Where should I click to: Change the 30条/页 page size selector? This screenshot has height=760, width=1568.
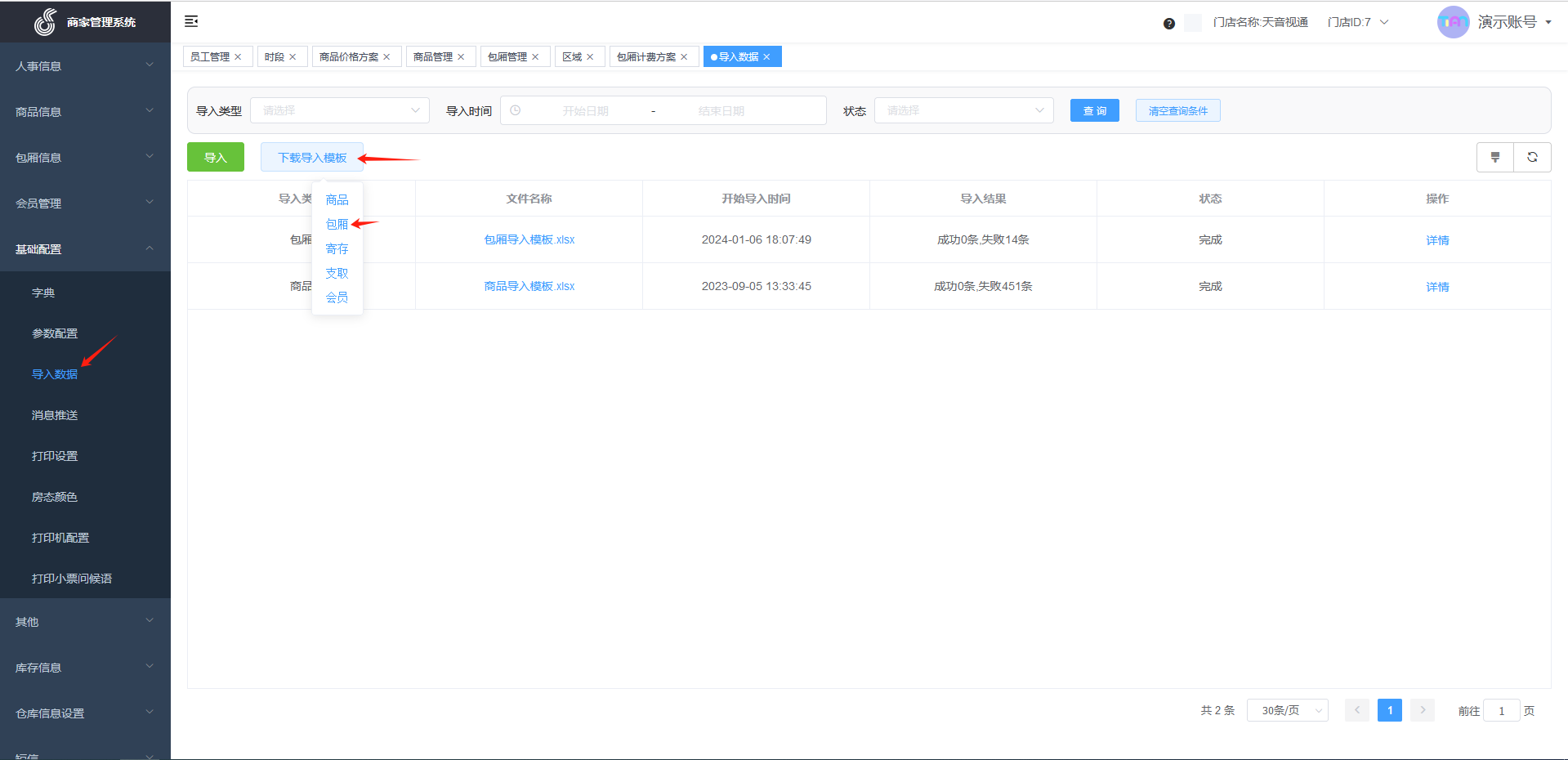coord(1287,710)
